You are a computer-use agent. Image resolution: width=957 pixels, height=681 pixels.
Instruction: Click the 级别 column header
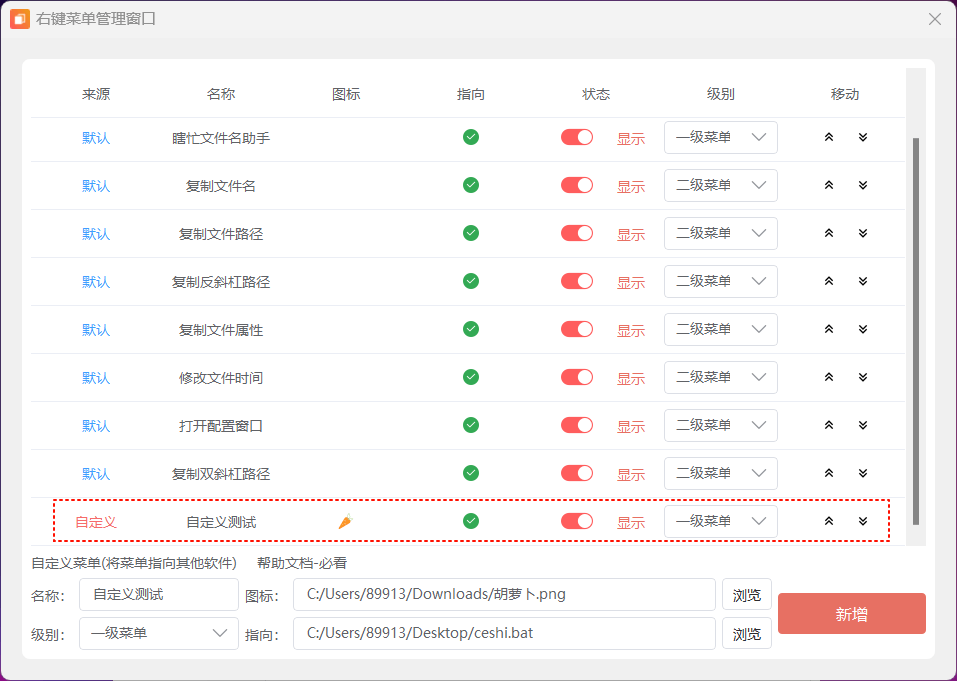click(721, 94)
